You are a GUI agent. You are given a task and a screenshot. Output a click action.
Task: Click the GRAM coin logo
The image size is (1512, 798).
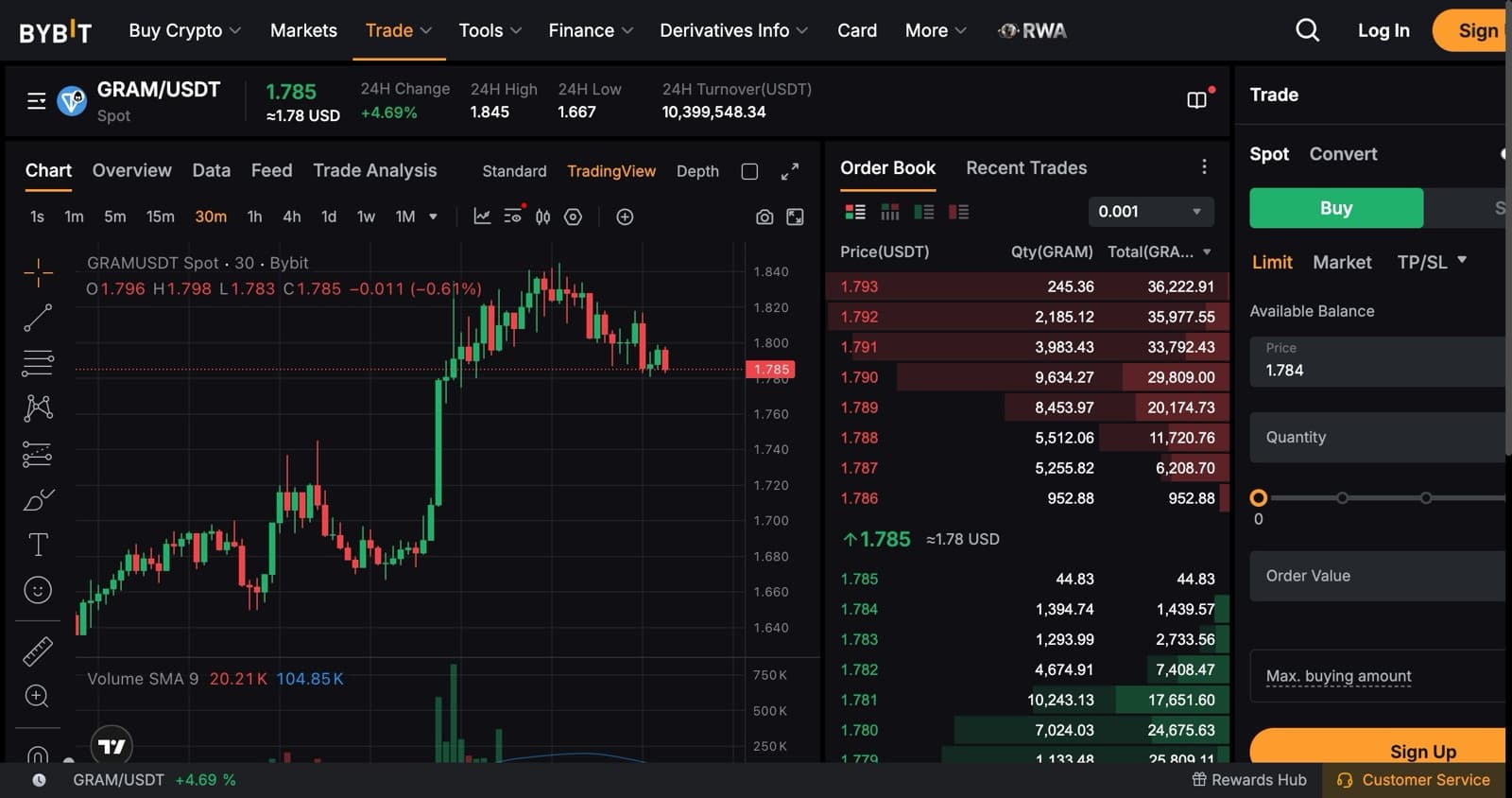click(72, 100)
